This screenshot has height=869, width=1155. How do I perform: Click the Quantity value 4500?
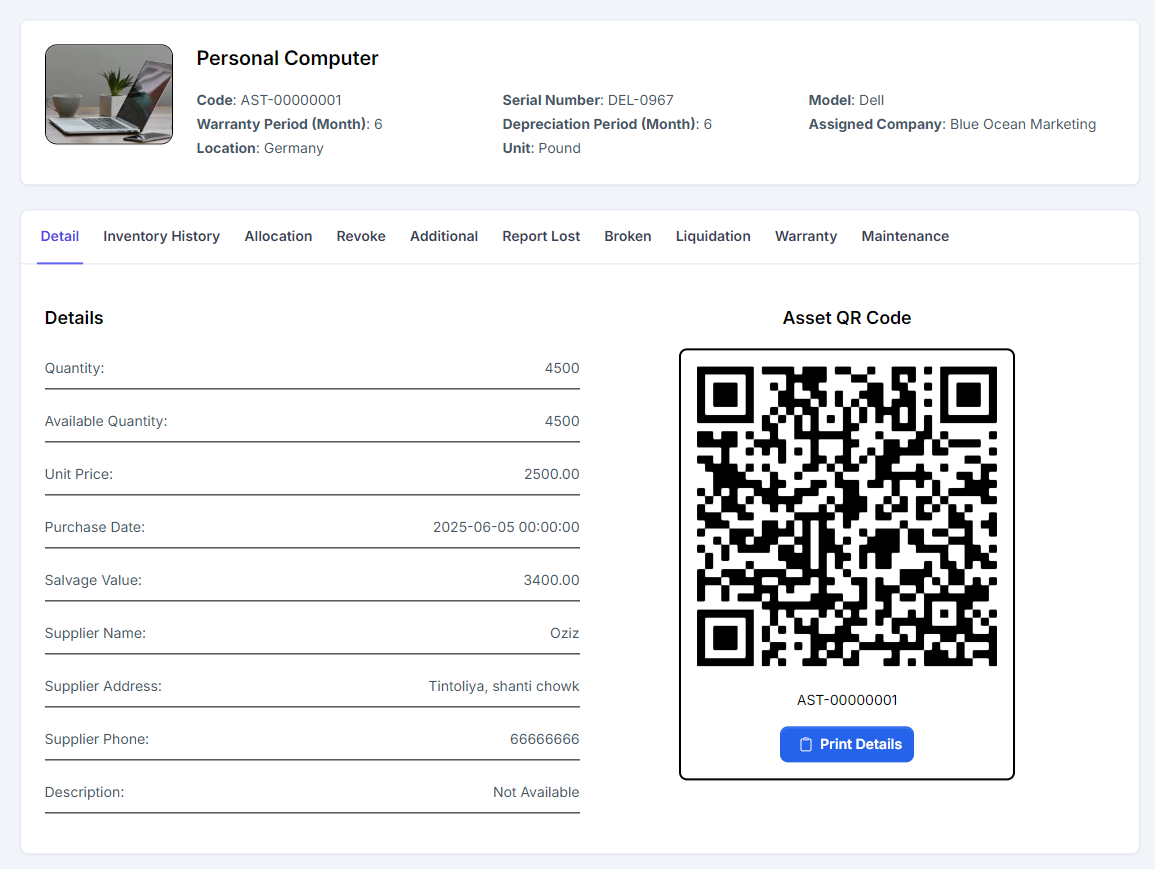[x=564, y=368]
